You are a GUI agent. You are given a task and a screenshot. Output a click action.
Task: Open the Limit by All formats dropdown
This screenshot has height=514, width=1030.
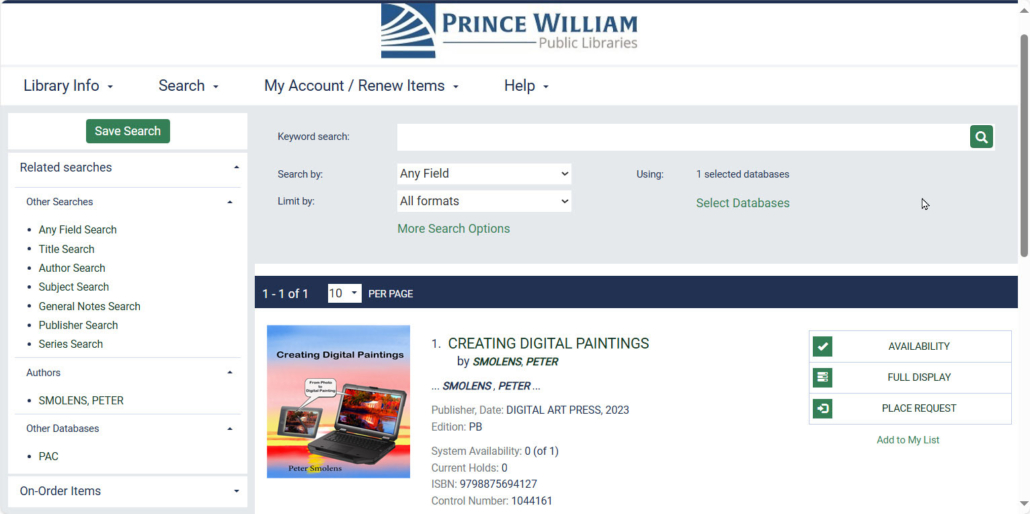tap(484, 201)
